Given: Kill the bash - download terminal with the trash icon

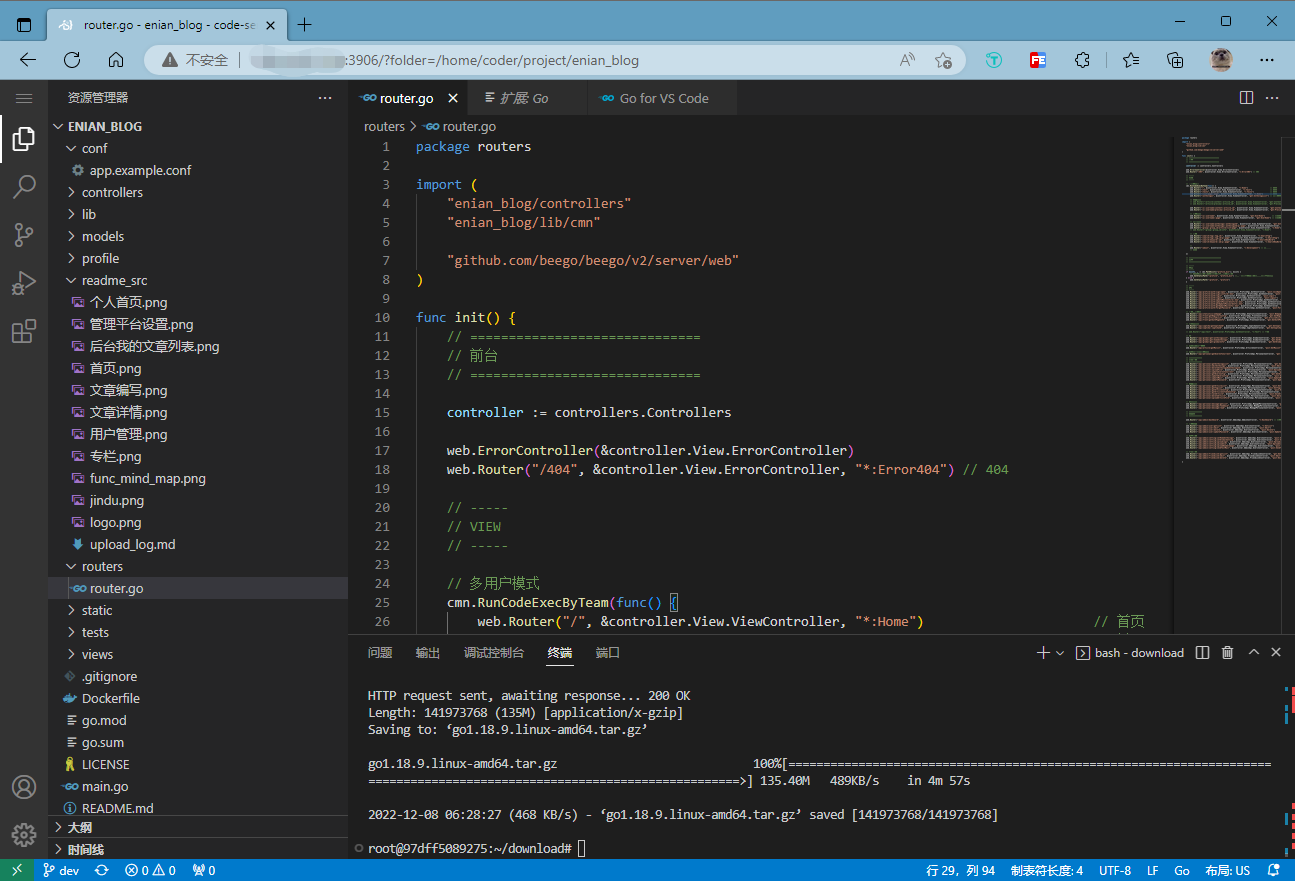Looking at the screenshot, I should point(1227,652).
